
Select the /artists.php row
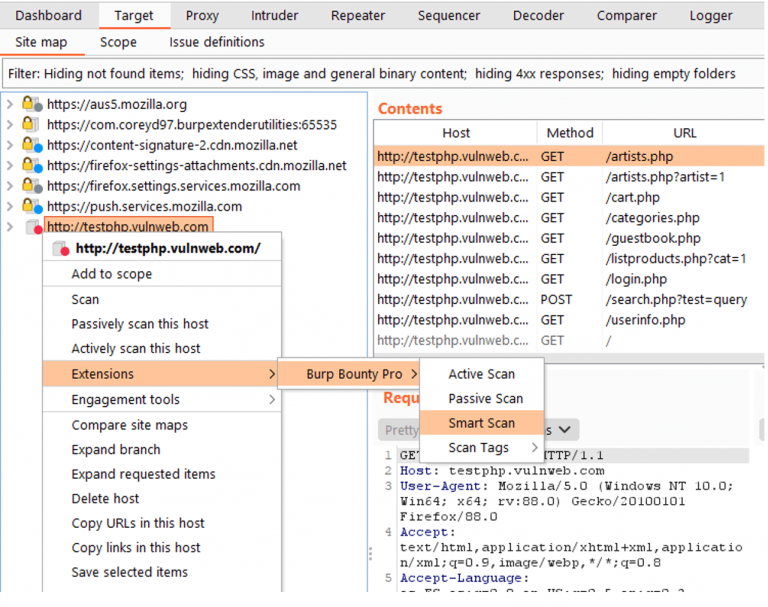pyautogui.click(x=569, y=156)
